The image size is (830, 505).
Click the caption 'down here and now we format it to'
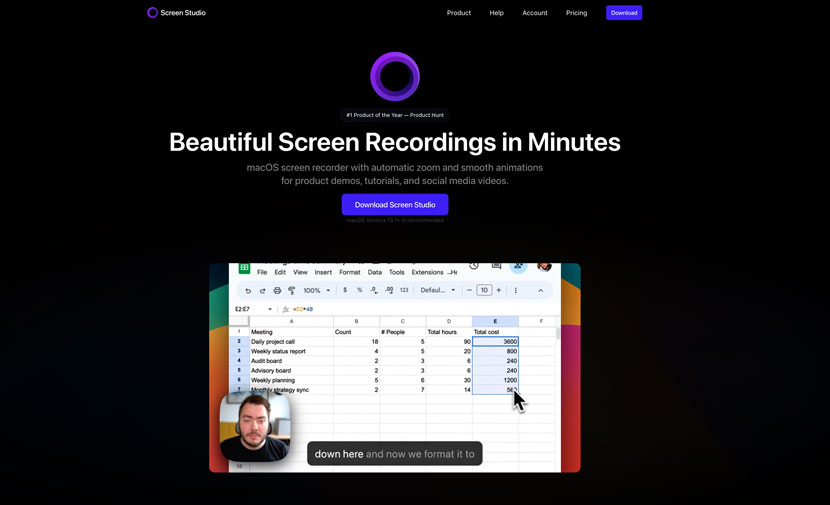coord(394,454)
